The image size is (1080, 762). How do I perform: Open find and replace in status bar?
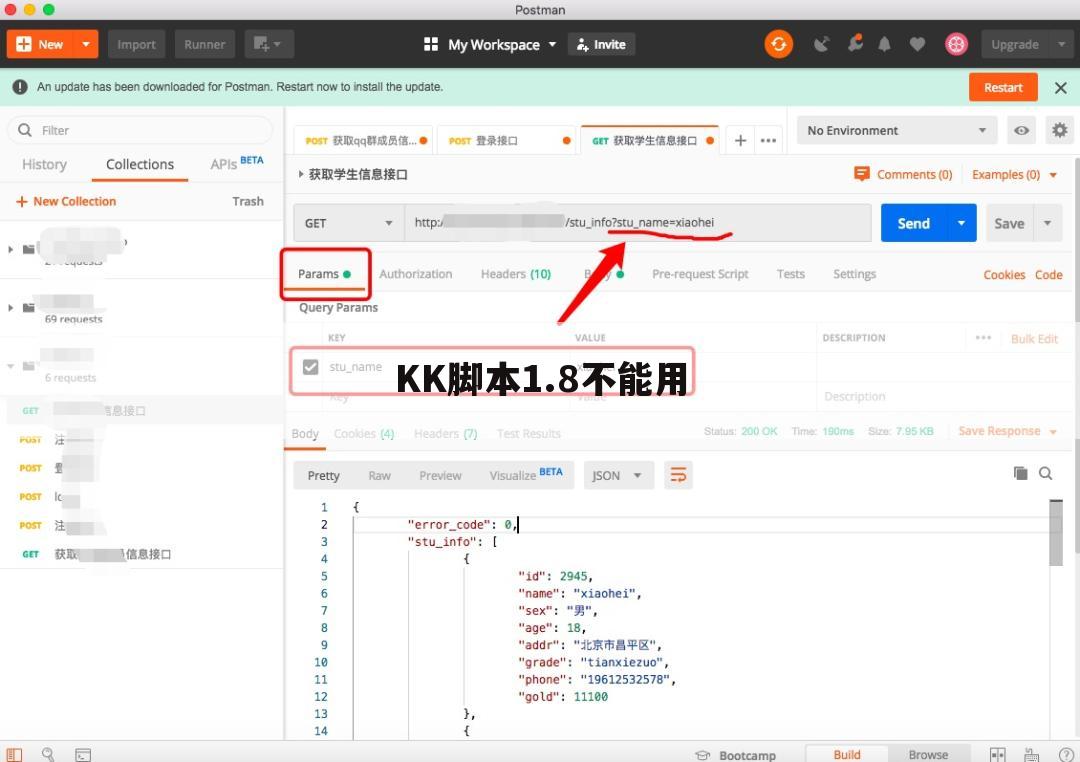click(48, 754)
